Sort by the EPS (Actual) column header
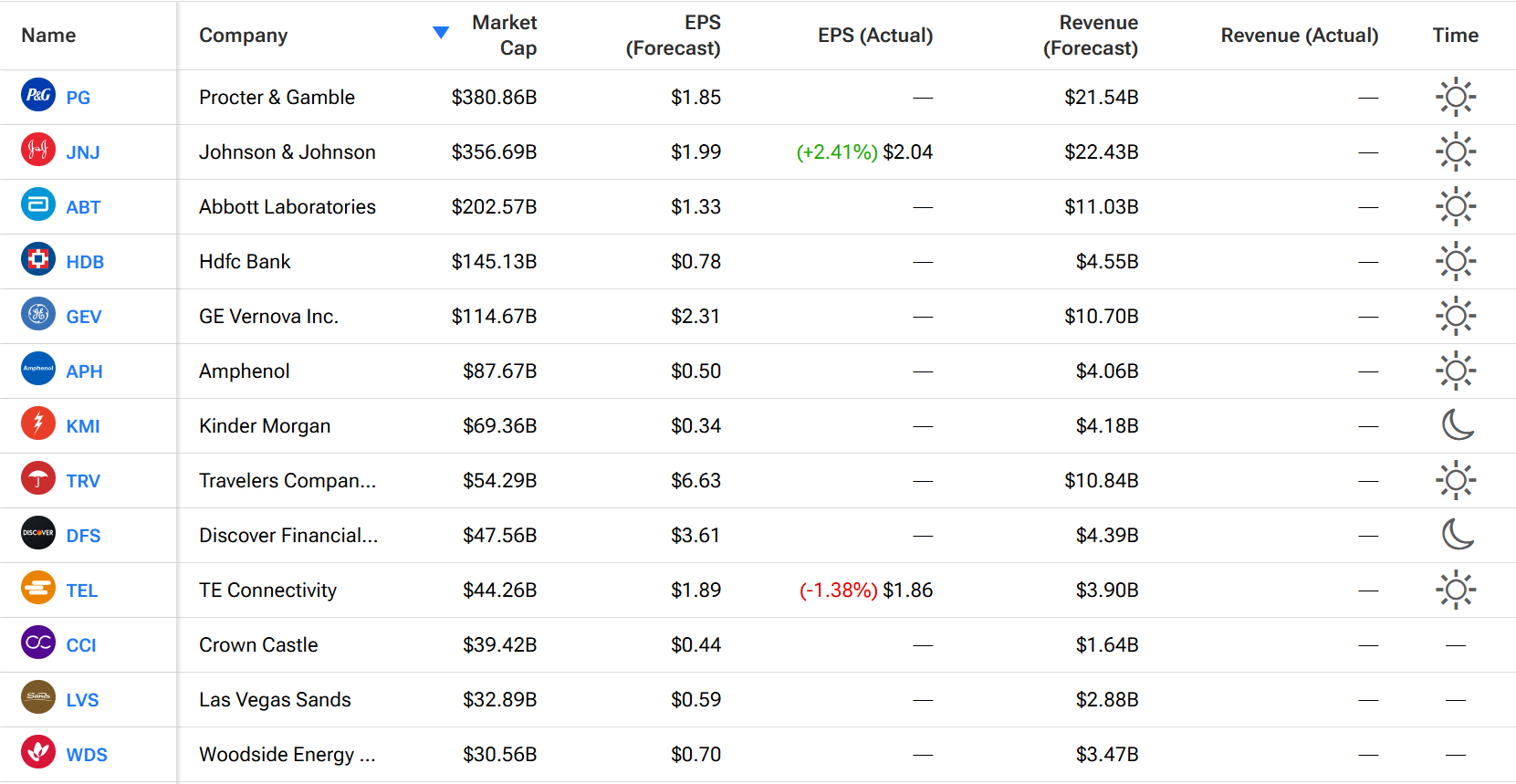This screenshot has height=784, width=1516. pos(875,36)
